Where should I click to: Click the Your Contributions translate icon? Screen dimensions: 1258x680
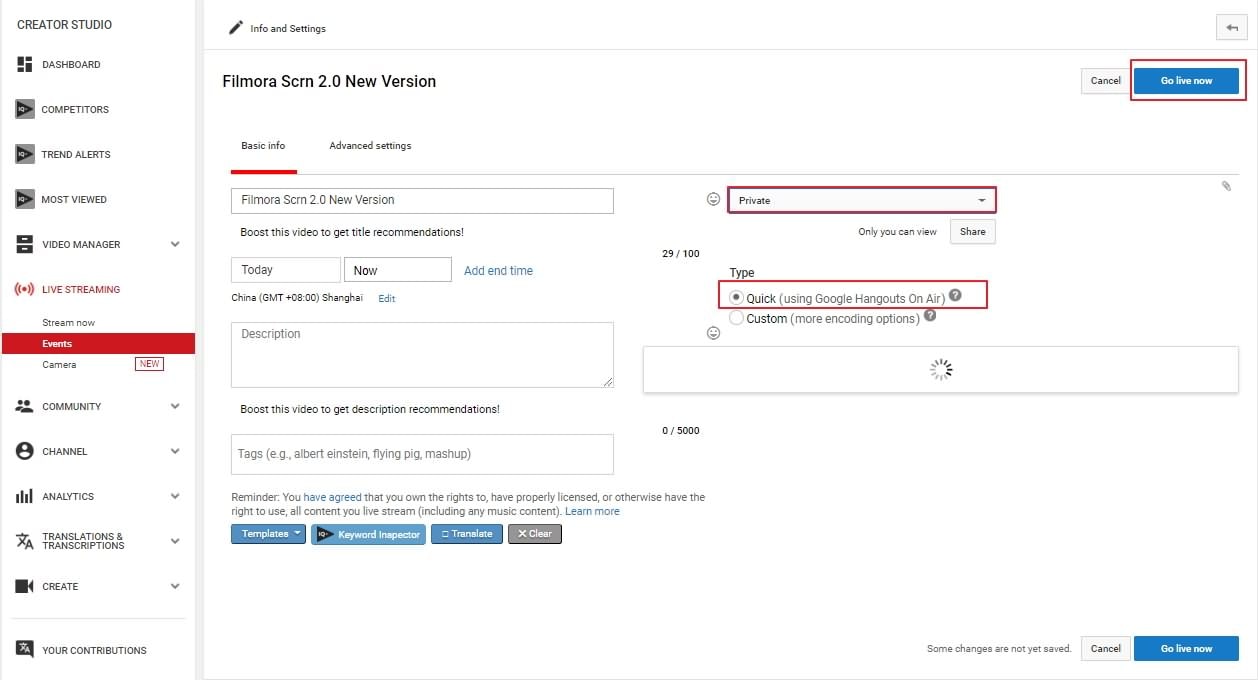[25, 650]
